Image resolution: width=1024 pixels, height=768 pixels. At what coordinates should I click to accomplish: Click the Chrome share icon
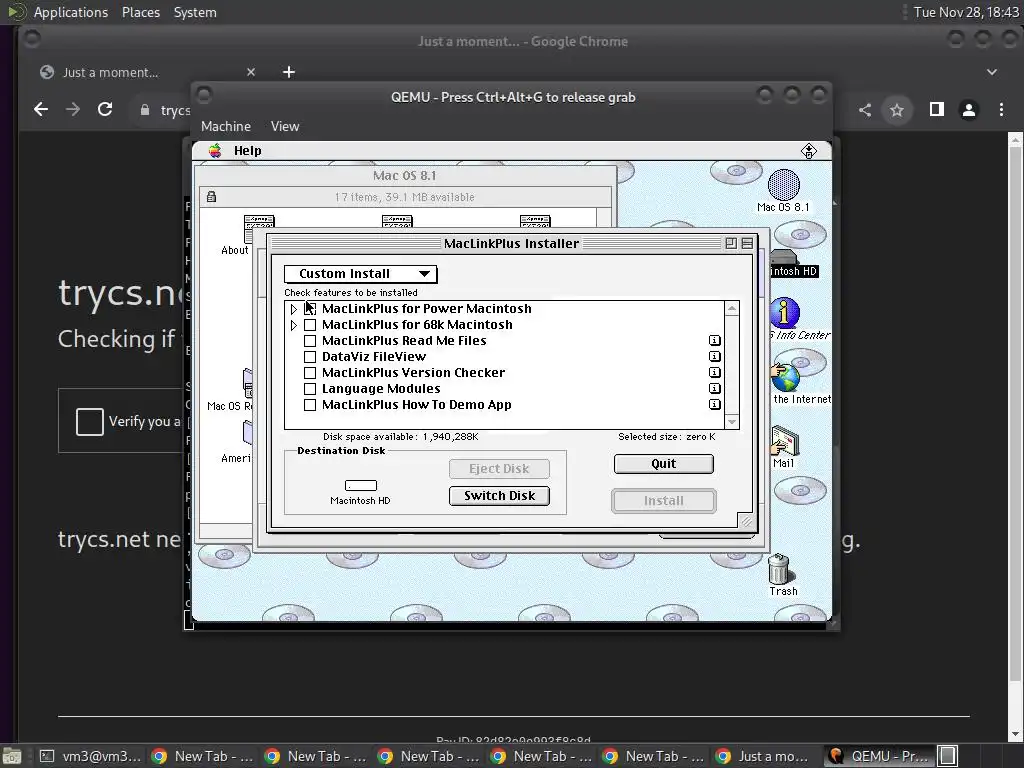(865, 110)
